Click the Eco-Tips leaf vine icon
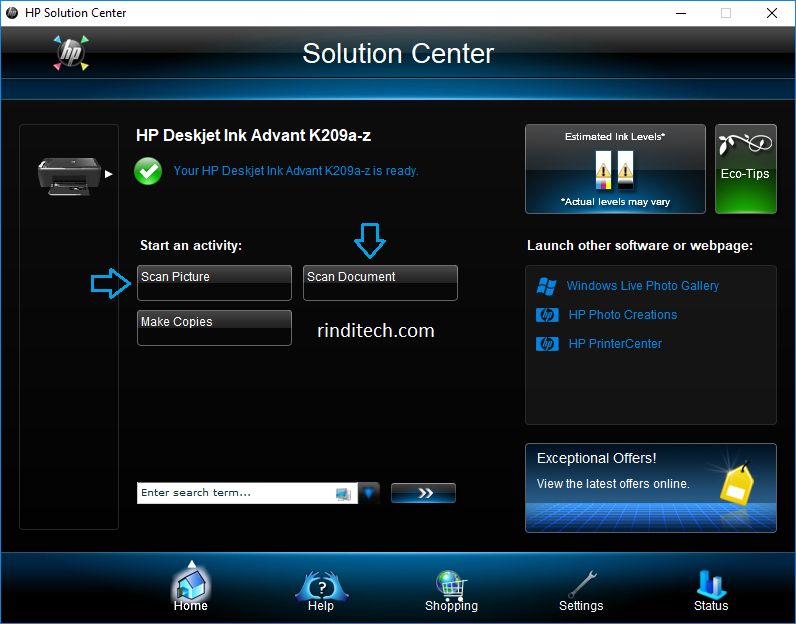The height and width of the screenshot is (624, 796). (745, 144)
